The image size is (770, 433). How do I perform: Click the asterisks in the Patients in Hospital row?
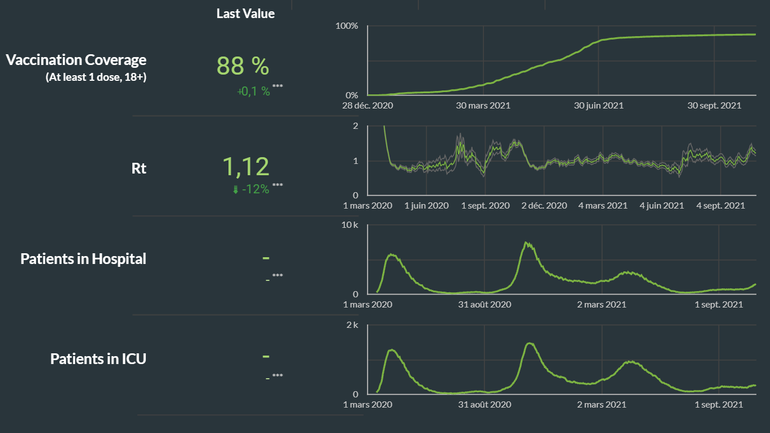click(x=277, y=276)
